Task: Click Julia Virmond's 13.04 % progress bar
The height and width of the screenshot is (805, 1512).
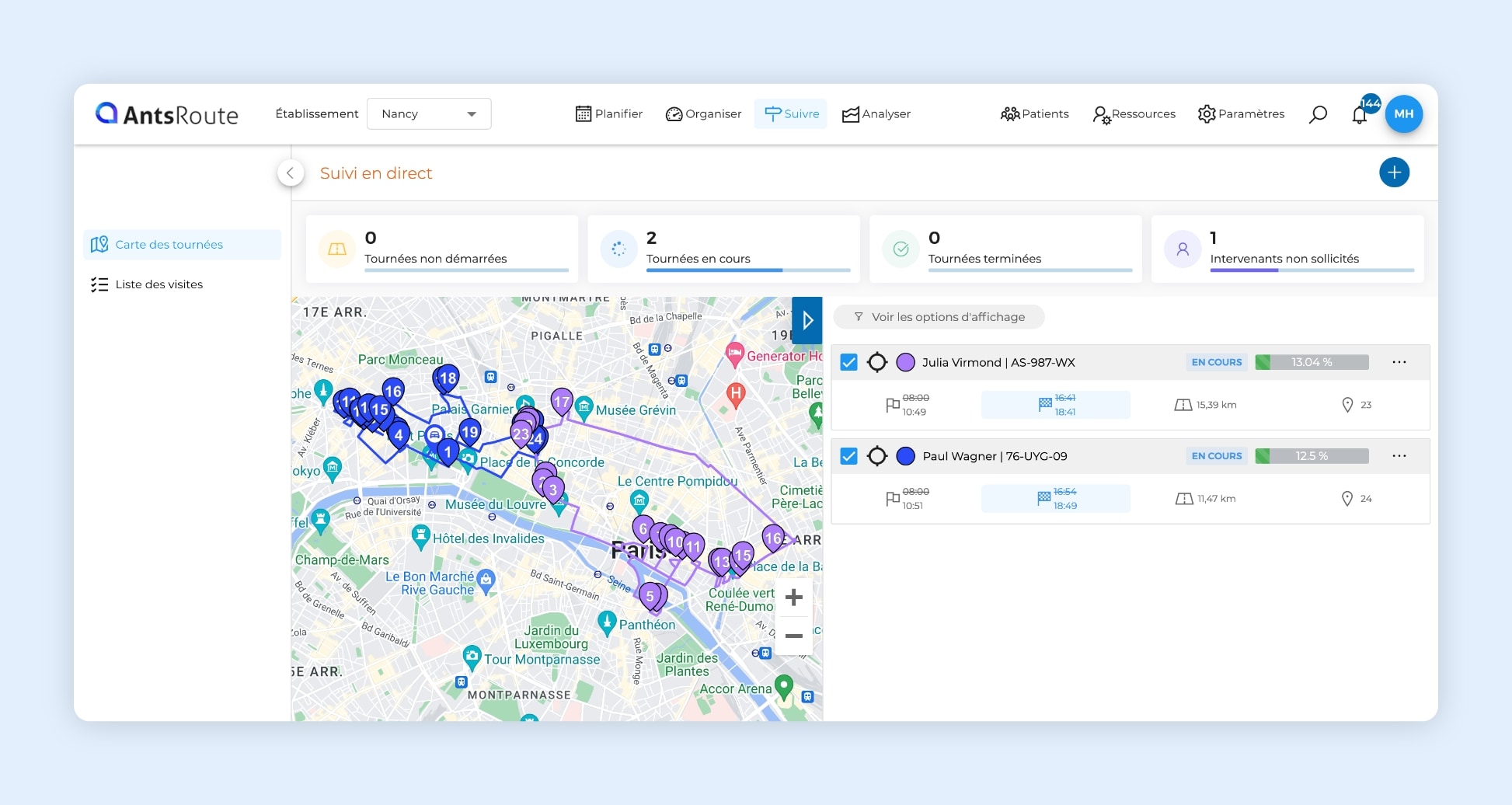Action: click(1312, 361)
